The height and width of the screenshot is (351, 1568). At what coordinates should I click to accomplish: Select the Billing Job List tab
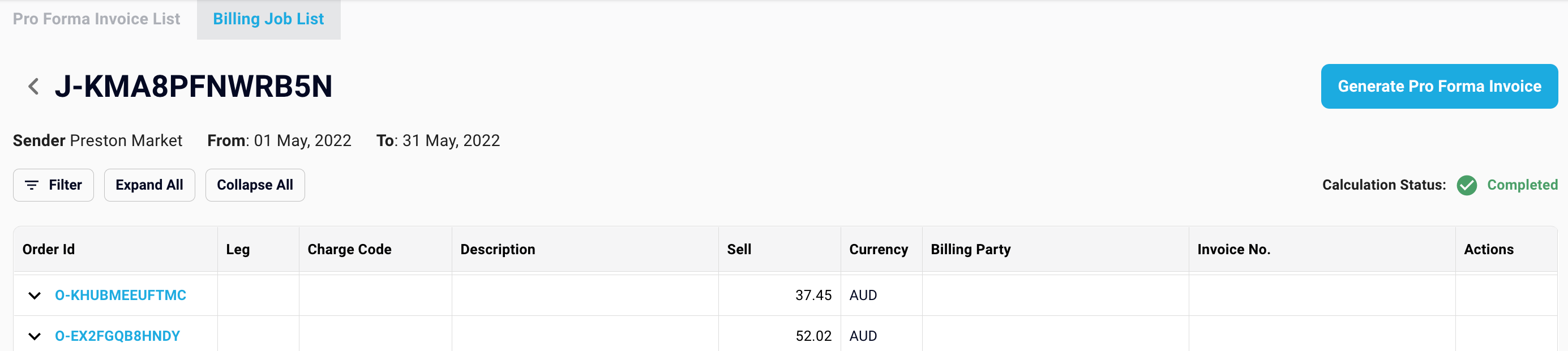[268, 19]
